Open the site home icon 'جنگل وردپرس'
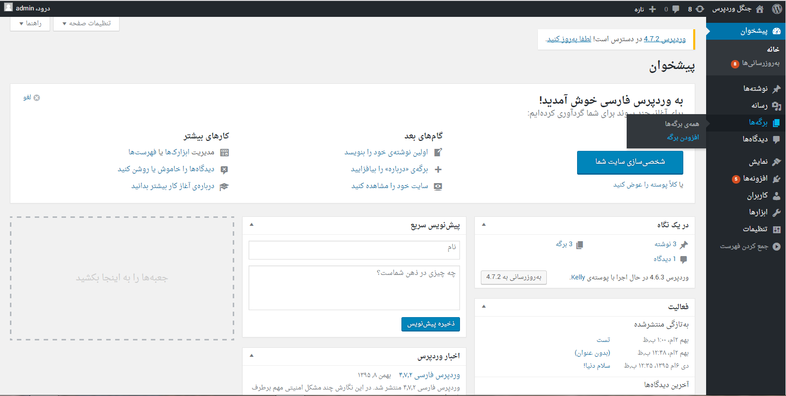This screenshot has height=396, width=786. [x=759, y=9]
